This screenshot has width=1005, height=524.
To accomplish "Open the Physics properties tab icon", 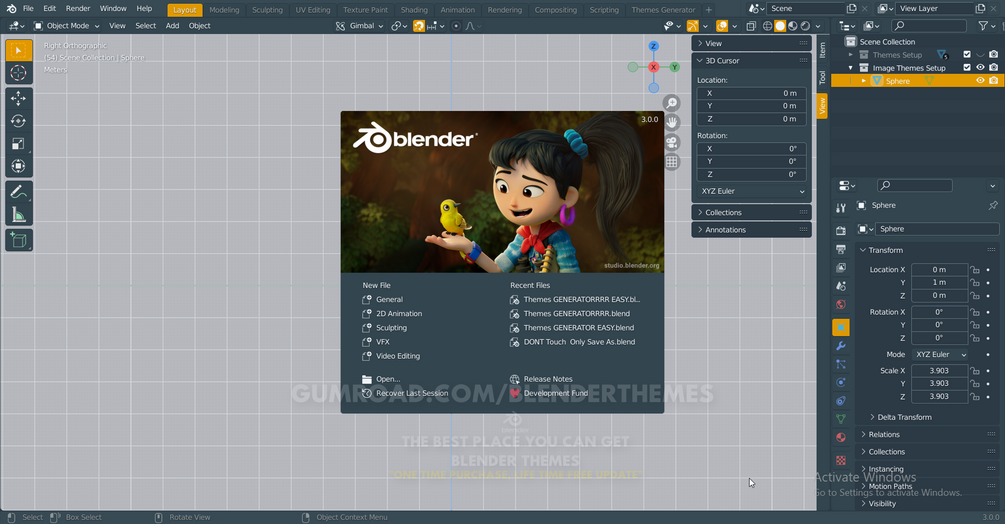I will point(841,382).
